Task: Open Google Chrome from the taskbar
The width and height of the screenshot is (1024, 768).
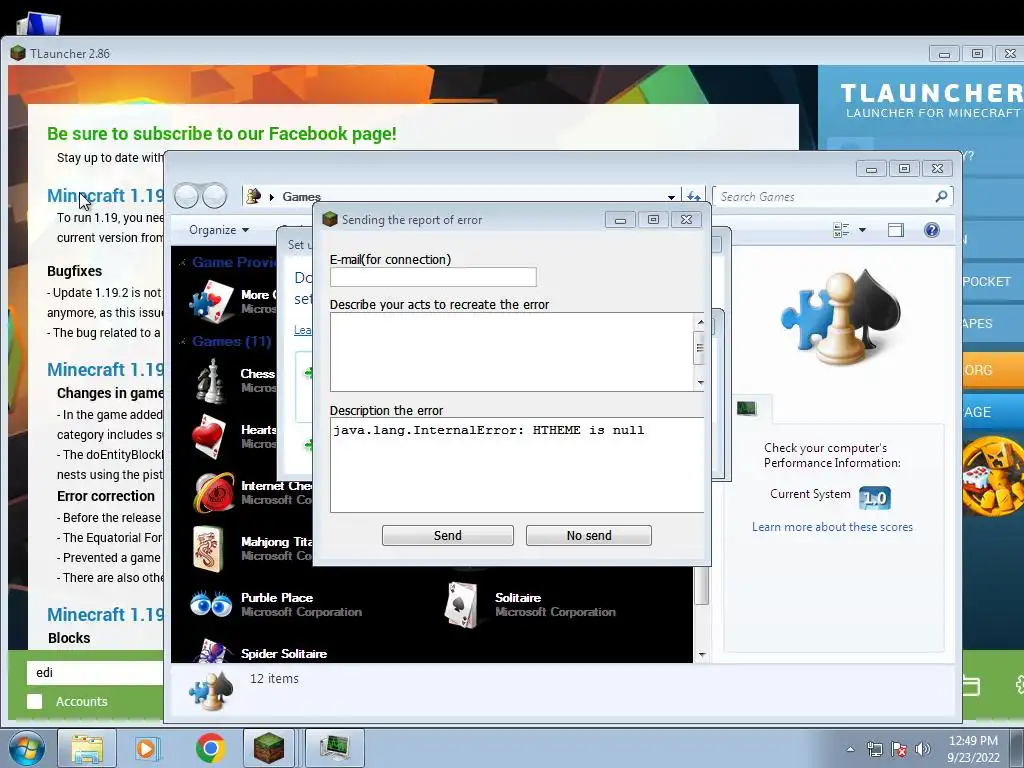Action: pyautogui.click(x=210, y=748)
